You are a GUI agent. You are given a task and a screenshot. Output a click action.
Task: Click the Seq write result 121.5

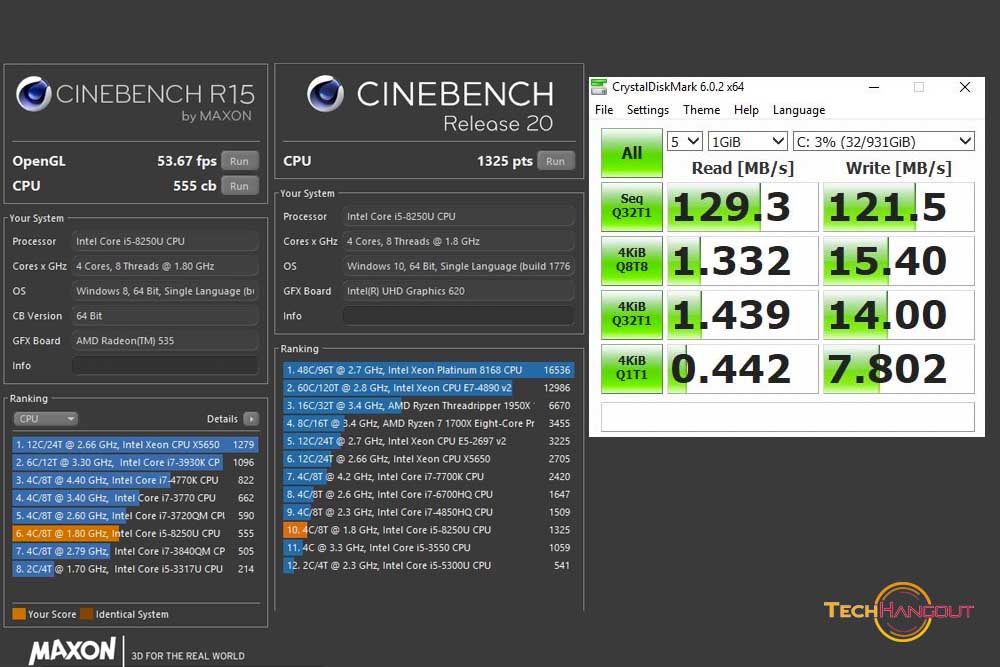point(899,207)
